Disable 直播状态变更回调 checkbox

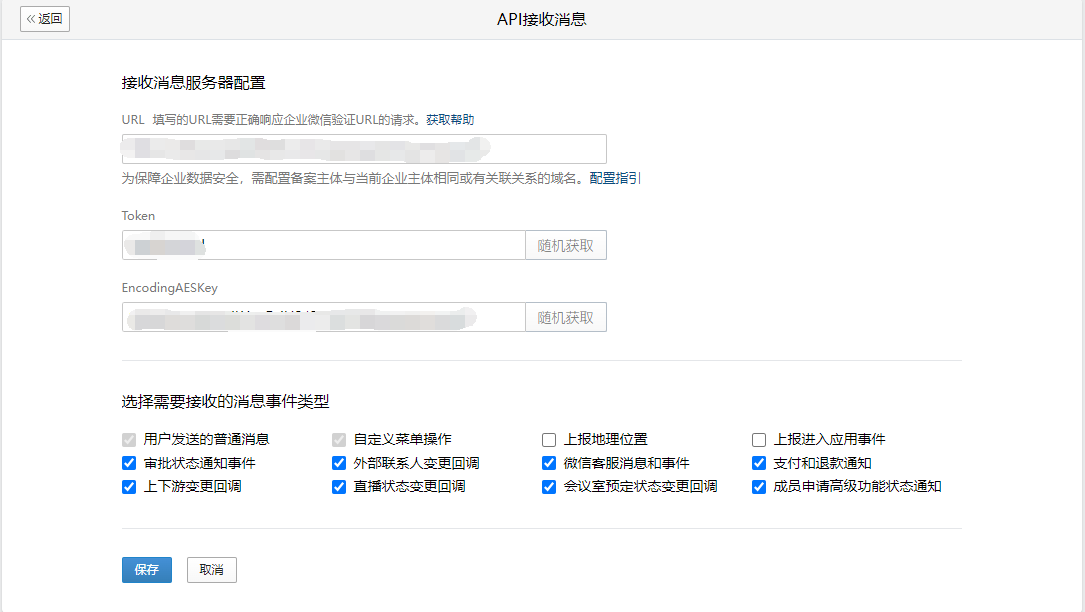pos(339,488)
